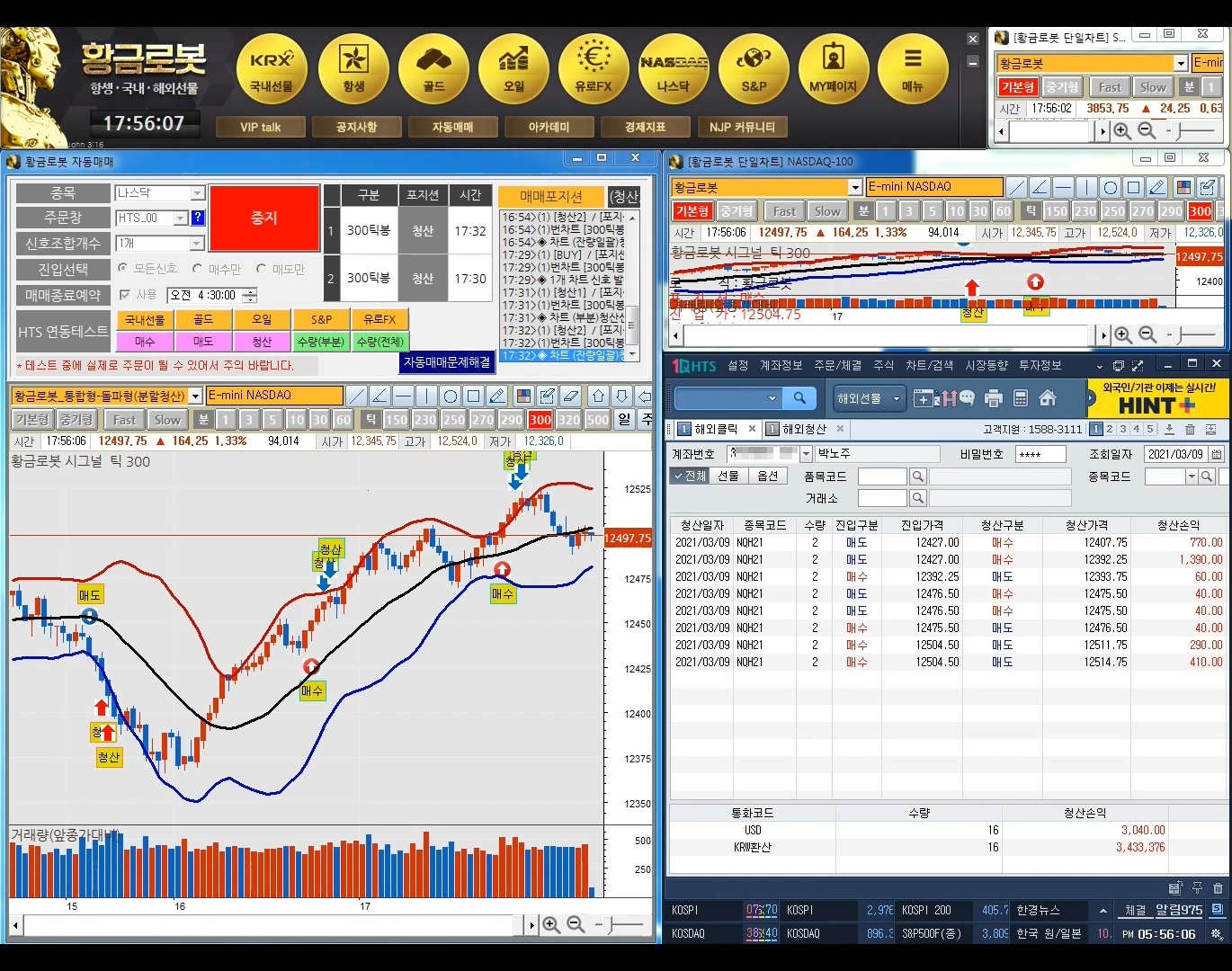This screenshot has width=1232, height=971.
Task: Toggle the 사용 checkbox for 매매종료예약
Action: (x=125, y=294)
